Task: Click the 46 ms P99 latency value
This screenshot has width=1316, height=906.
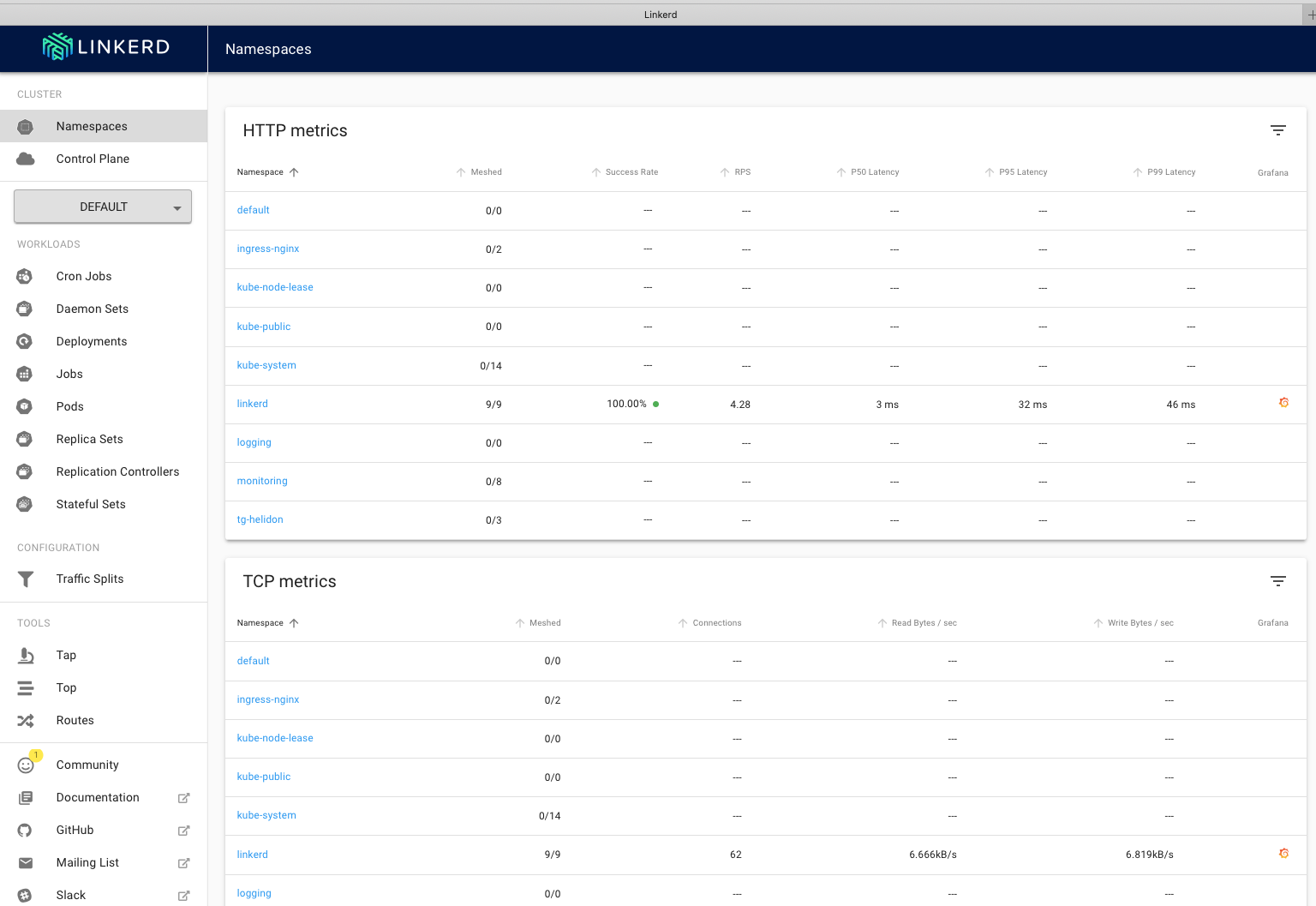Action: coord(1181,405)
